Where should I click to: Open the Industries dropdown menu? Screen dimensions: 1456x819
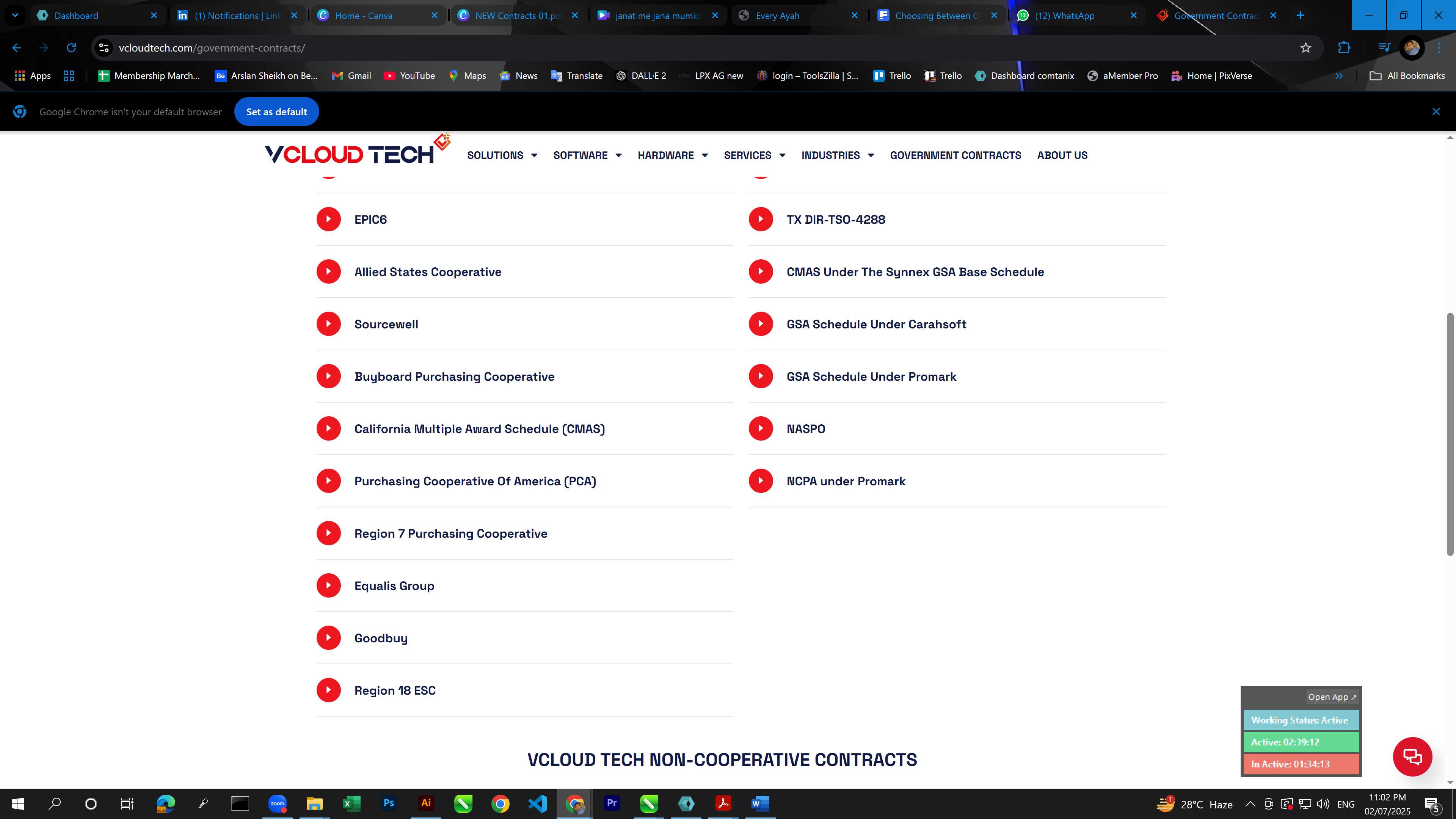tap(838, 155)
